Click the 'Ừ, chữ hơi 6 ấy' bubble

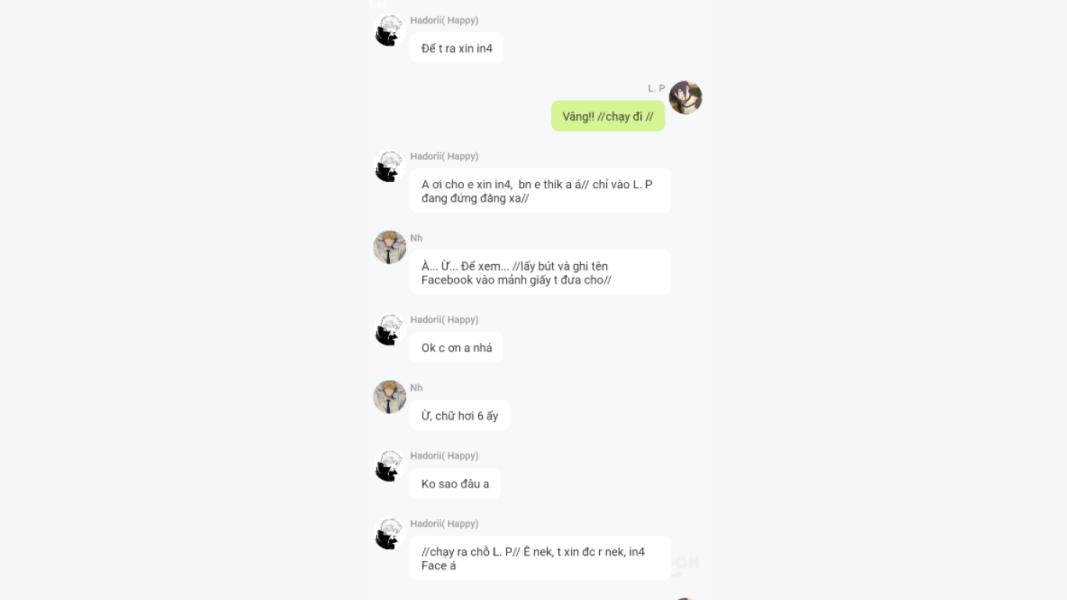[x=459, y=416]
